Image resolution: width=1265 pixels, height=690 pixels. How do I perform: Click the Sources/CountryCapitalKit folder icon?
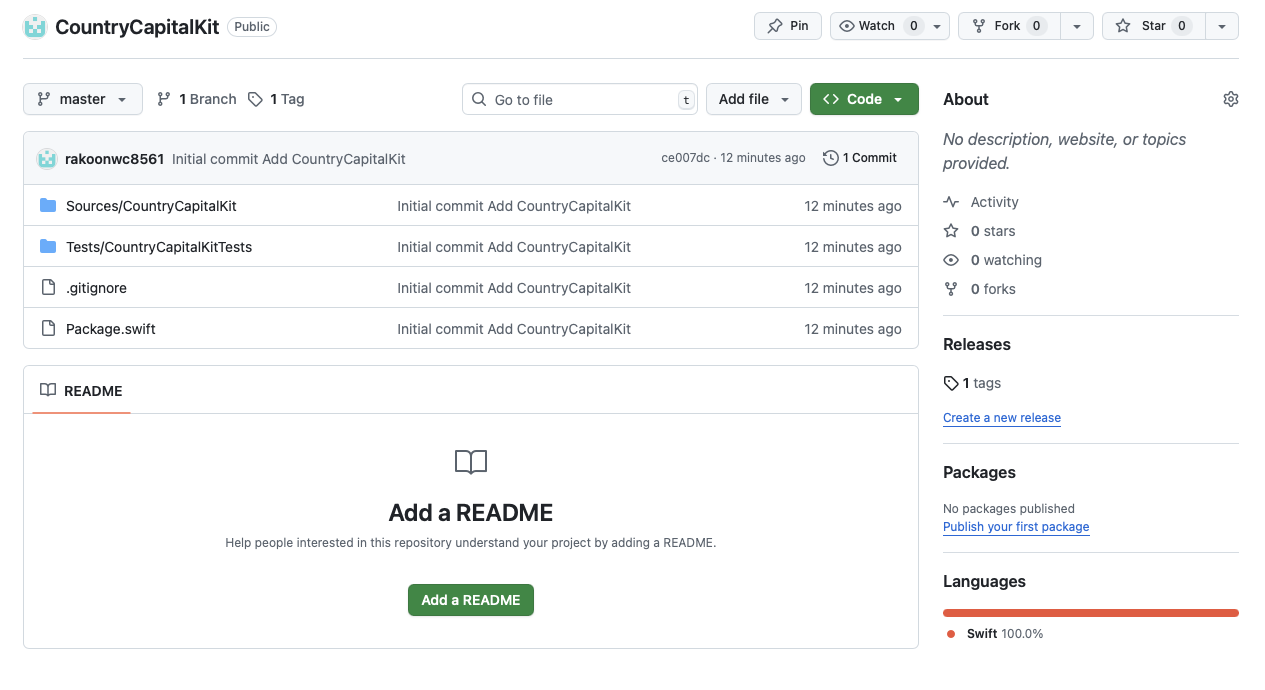(48, 205)
